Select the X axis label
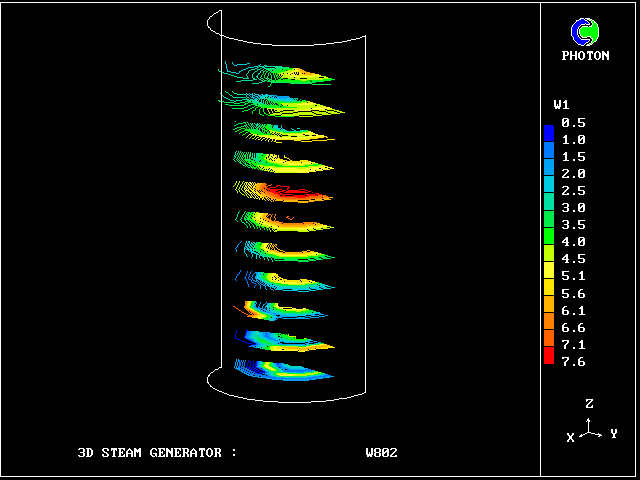Viewport: 640px width, 480px height. click(570, 438)
